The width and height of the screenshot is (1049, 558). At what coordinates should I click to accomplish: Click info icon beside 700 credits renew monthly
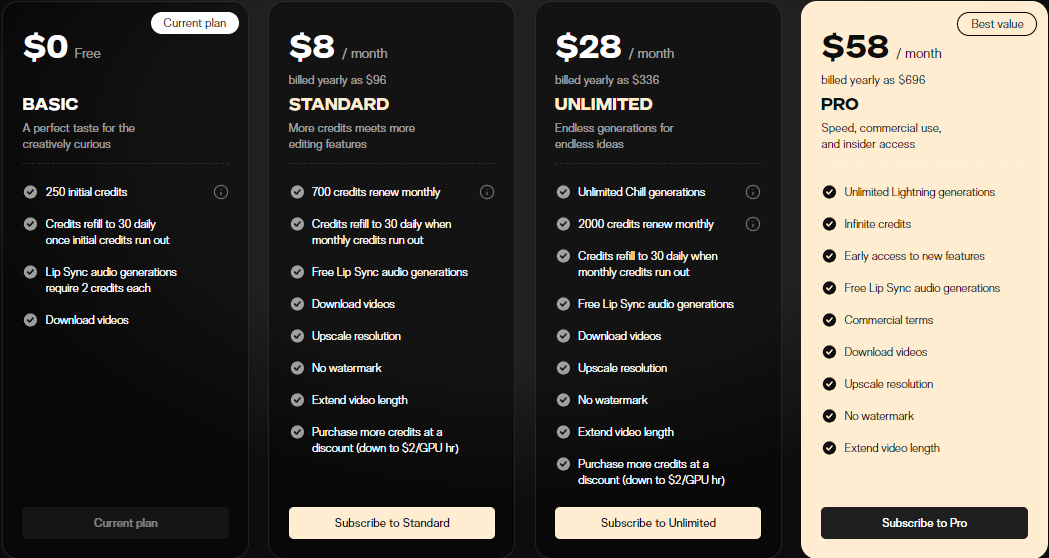487,192
